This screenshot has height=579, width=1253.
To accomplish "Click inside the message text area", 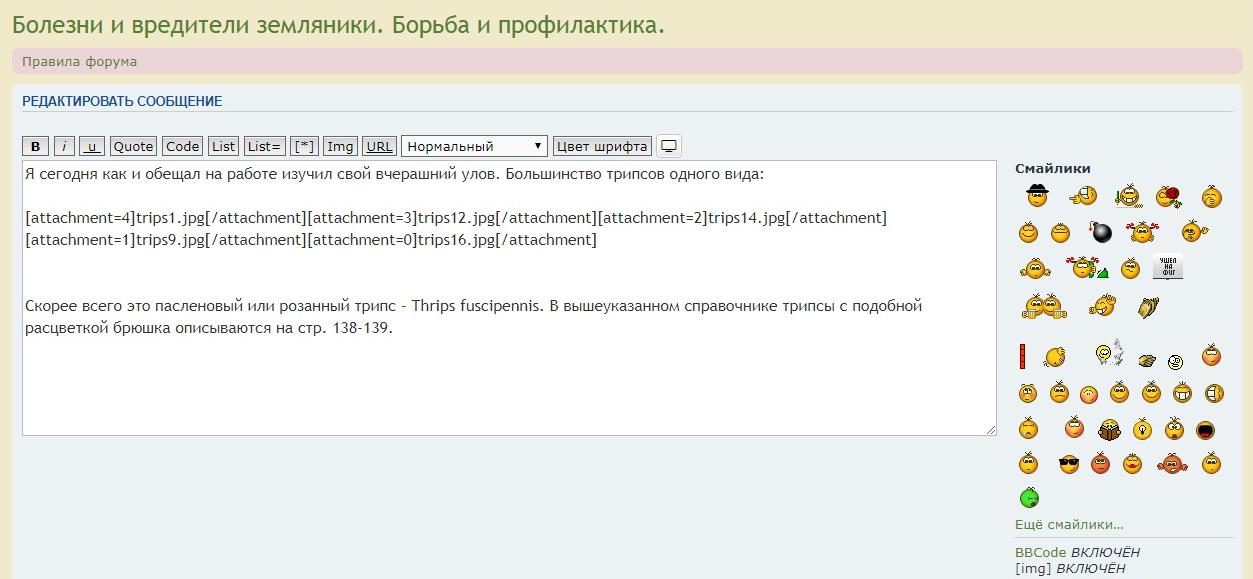I will (x=508, y=380).
